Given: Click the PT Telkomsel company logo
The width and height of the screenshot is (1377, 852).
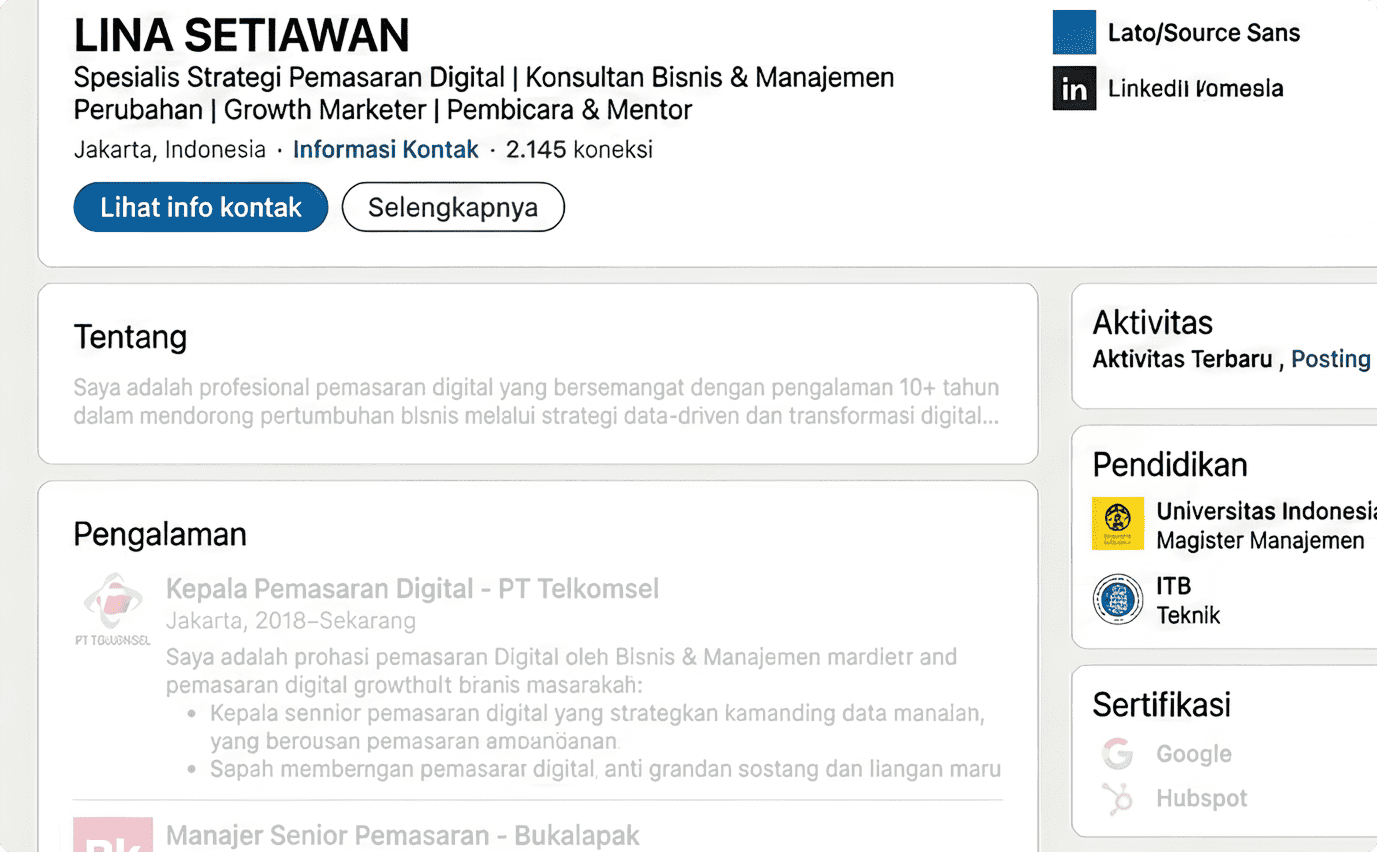Looking at the screenshot, I should (x=113, y=608).
